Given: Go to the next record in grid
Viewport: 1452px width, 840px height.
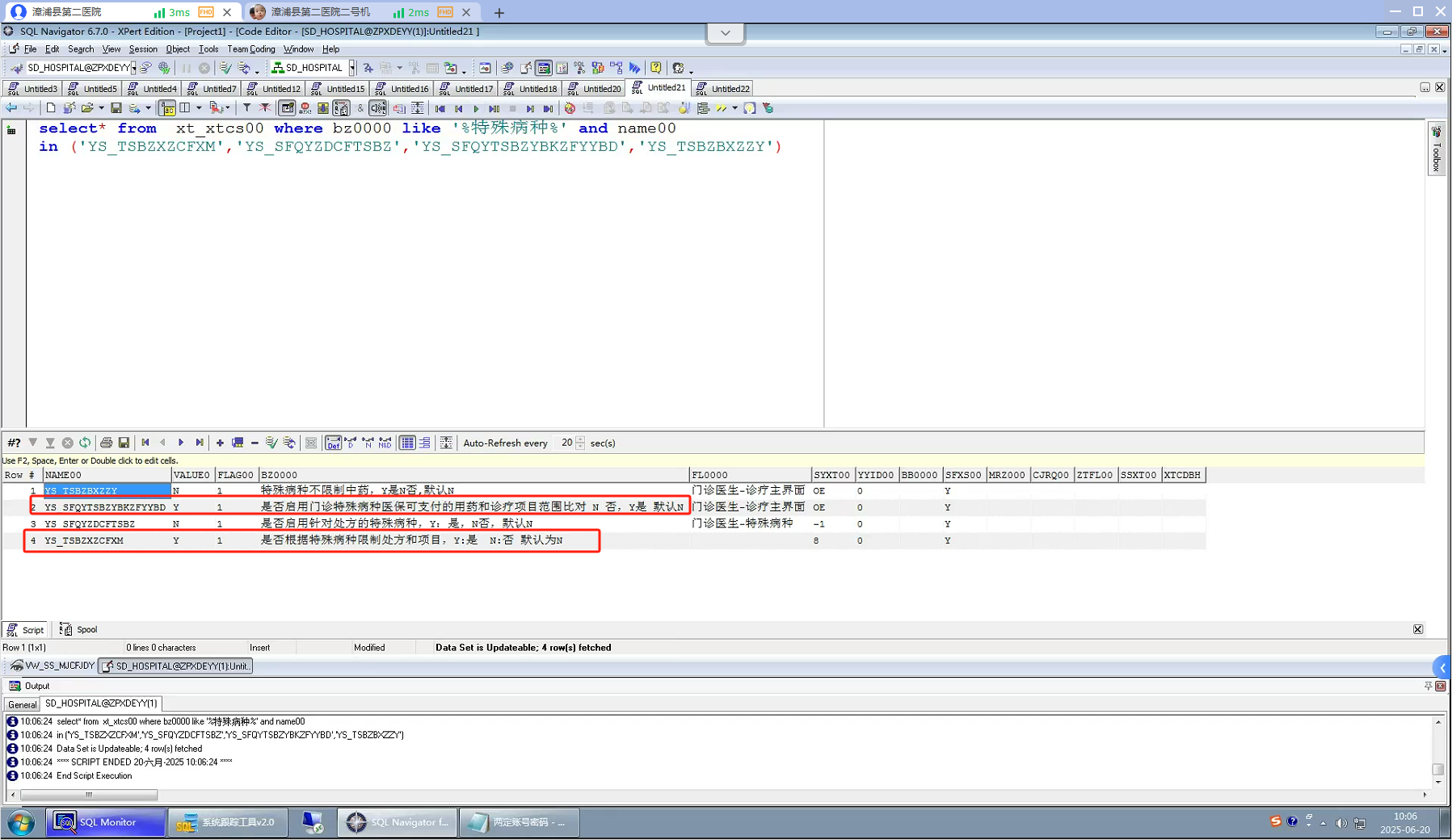Looking at the screenshot, I should click(x=181, y=443).
